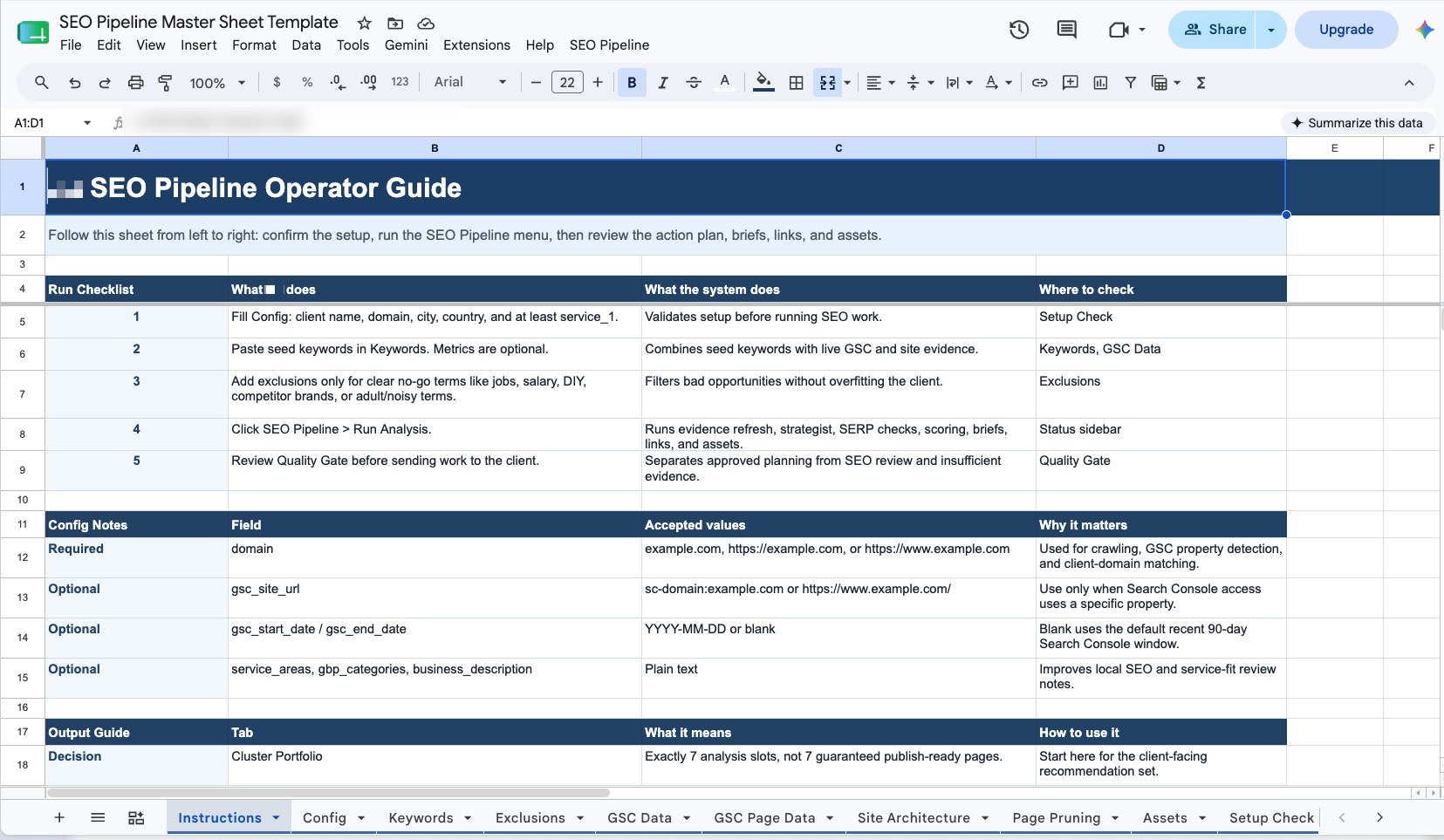Image resolution: width=1444 pixels, height=840 pixels.
Task: Move document to folder icon
Action: coord(395,24)
